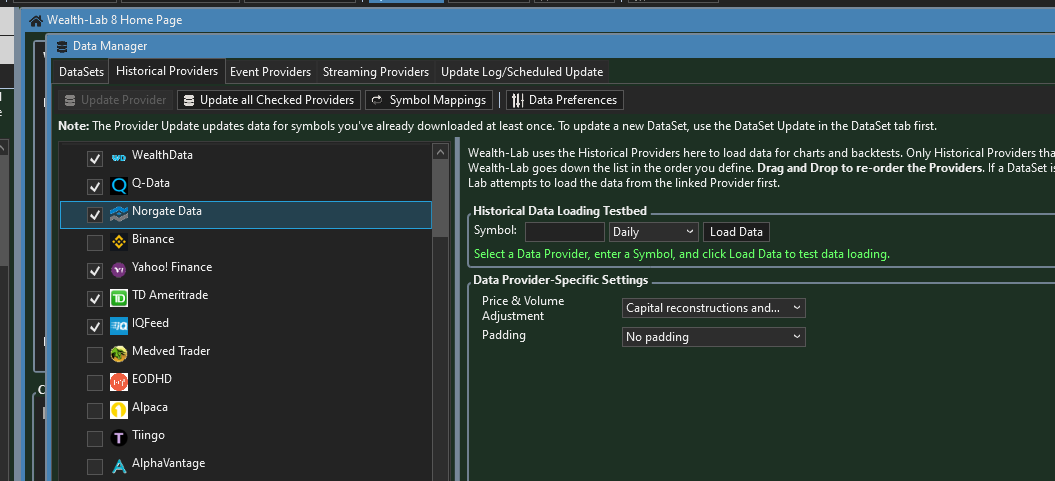The height and width of the screenshot is (481, 1055).
Task: Click the Alpaca yellow logo icon
Action: pyautogui.click(x=119, y=410)
